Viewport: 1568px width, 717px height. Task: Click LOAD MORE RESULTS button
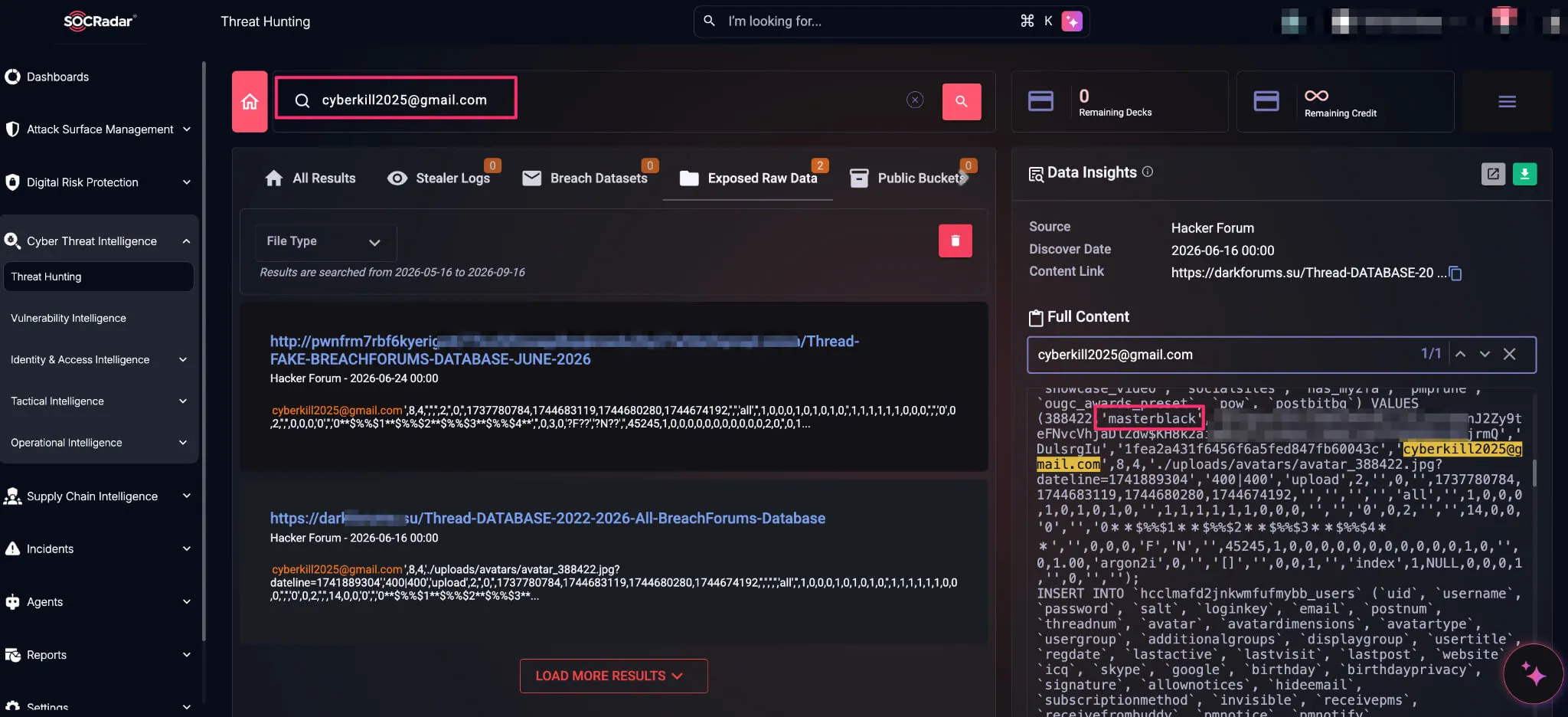613,676
